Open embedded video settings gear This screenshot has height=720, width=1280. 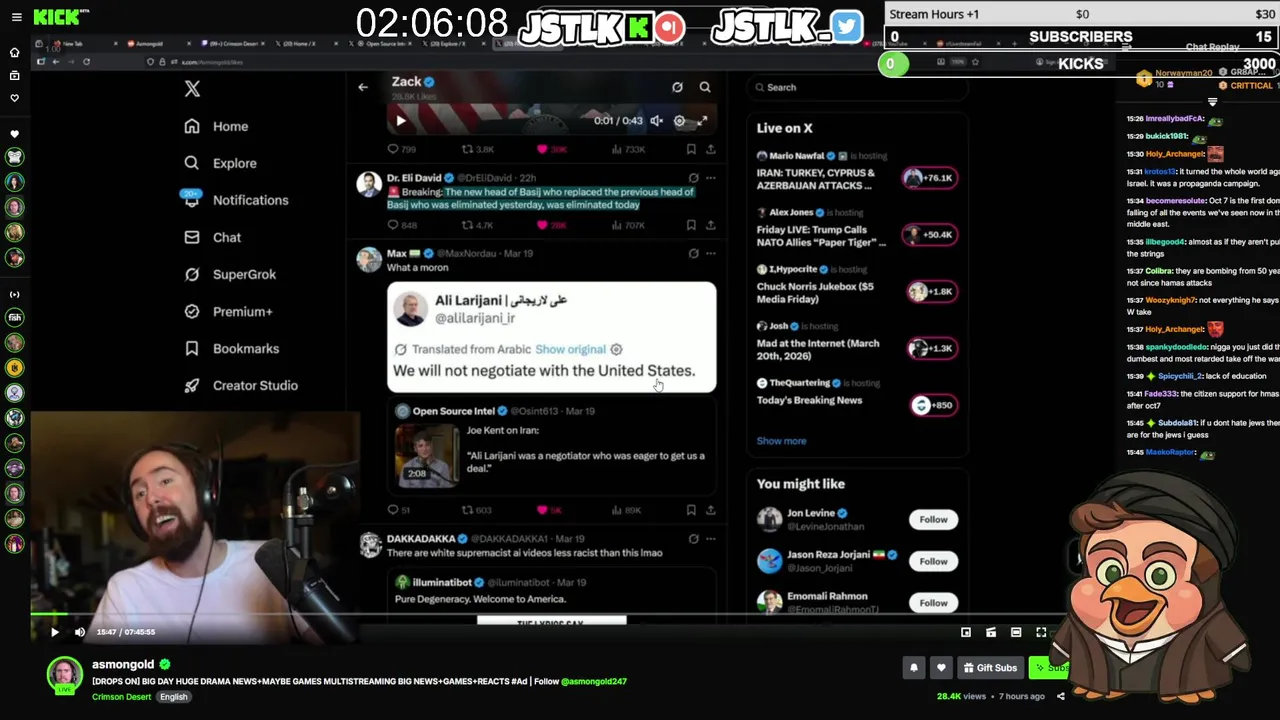[679, 121]
